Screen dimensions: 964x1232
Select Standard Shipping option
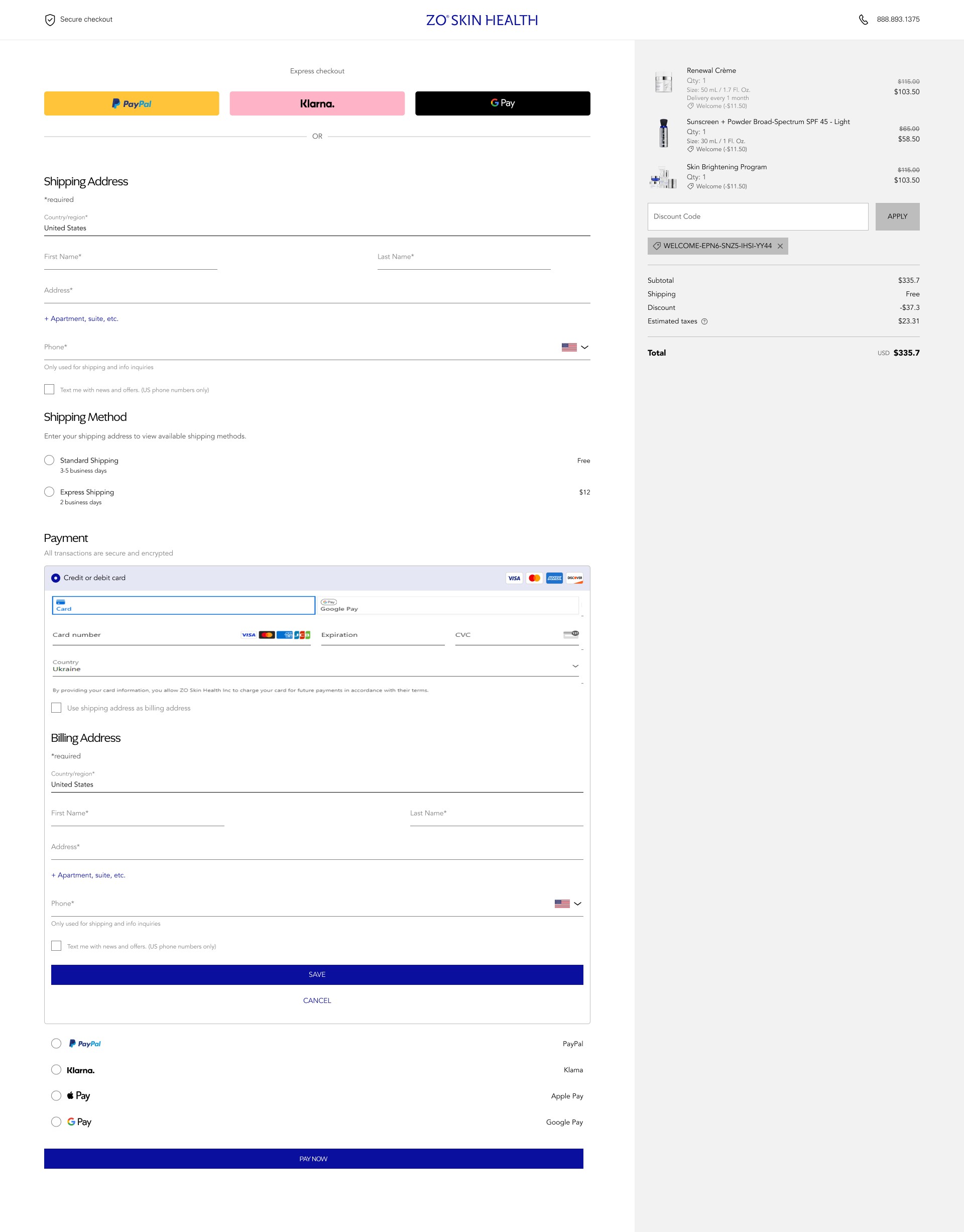tap(49, 460)
